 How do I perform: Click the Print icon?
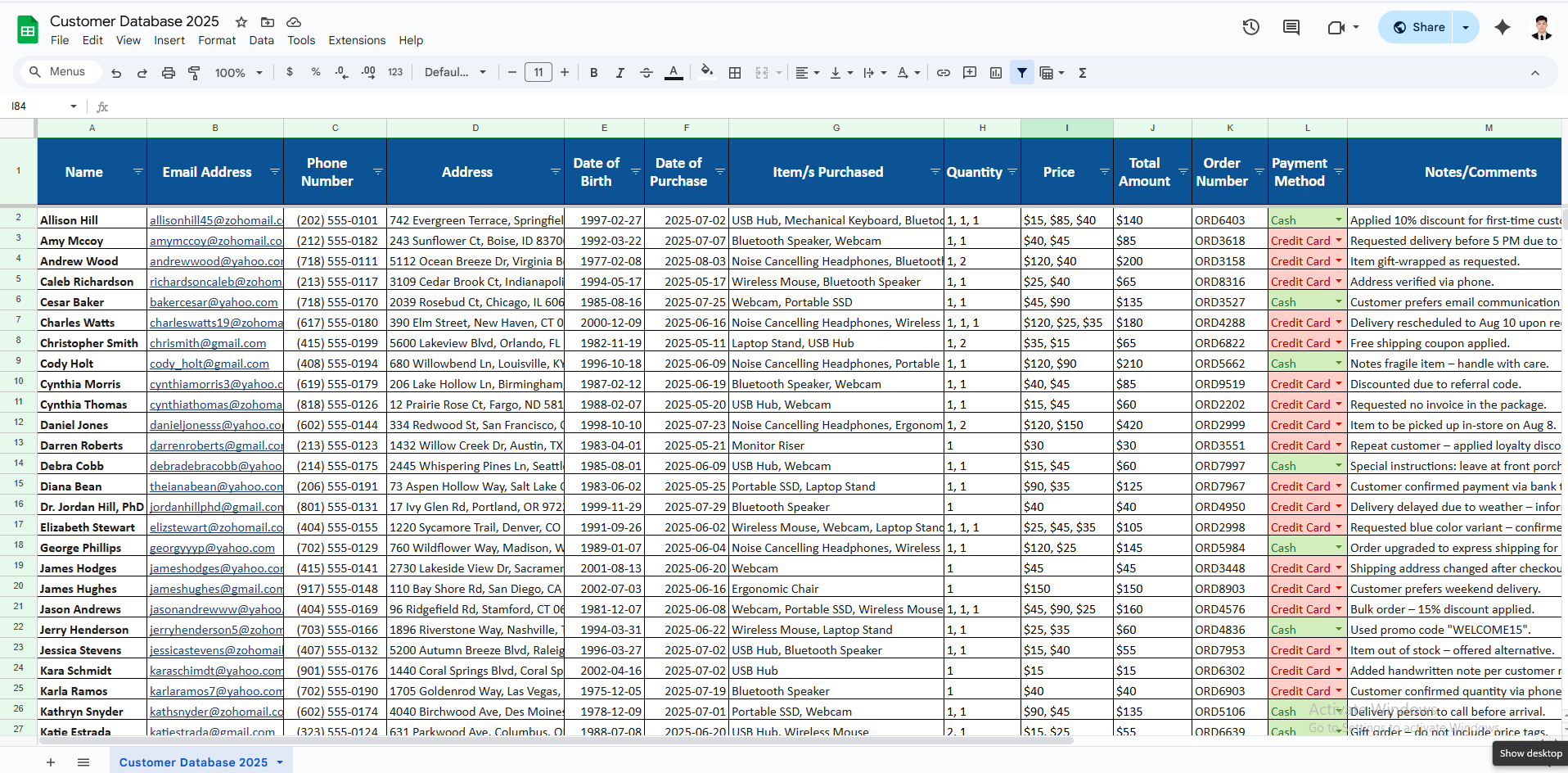click(168, 73)
